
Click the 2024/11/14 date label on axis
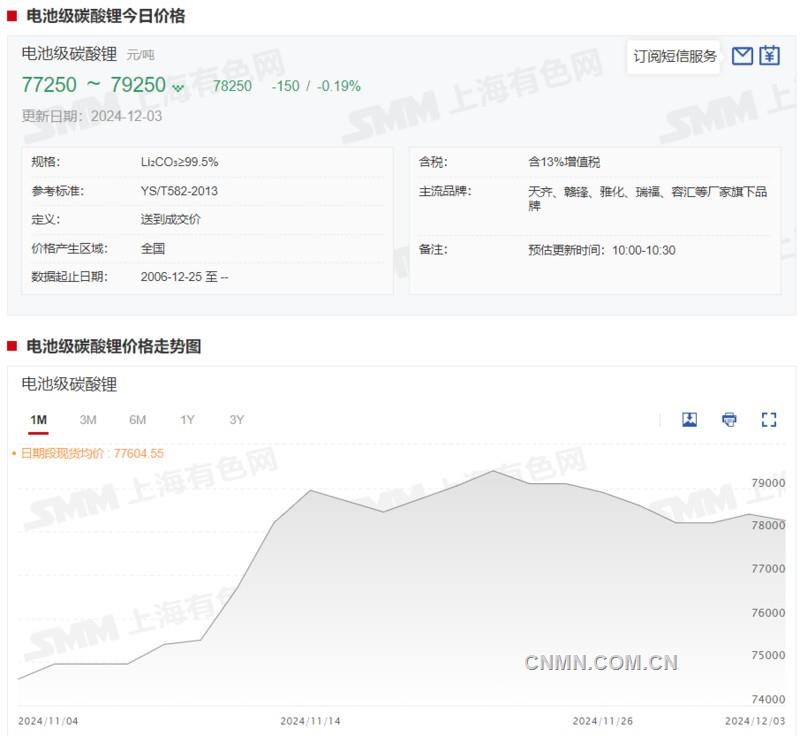click(x=310, y=721)
